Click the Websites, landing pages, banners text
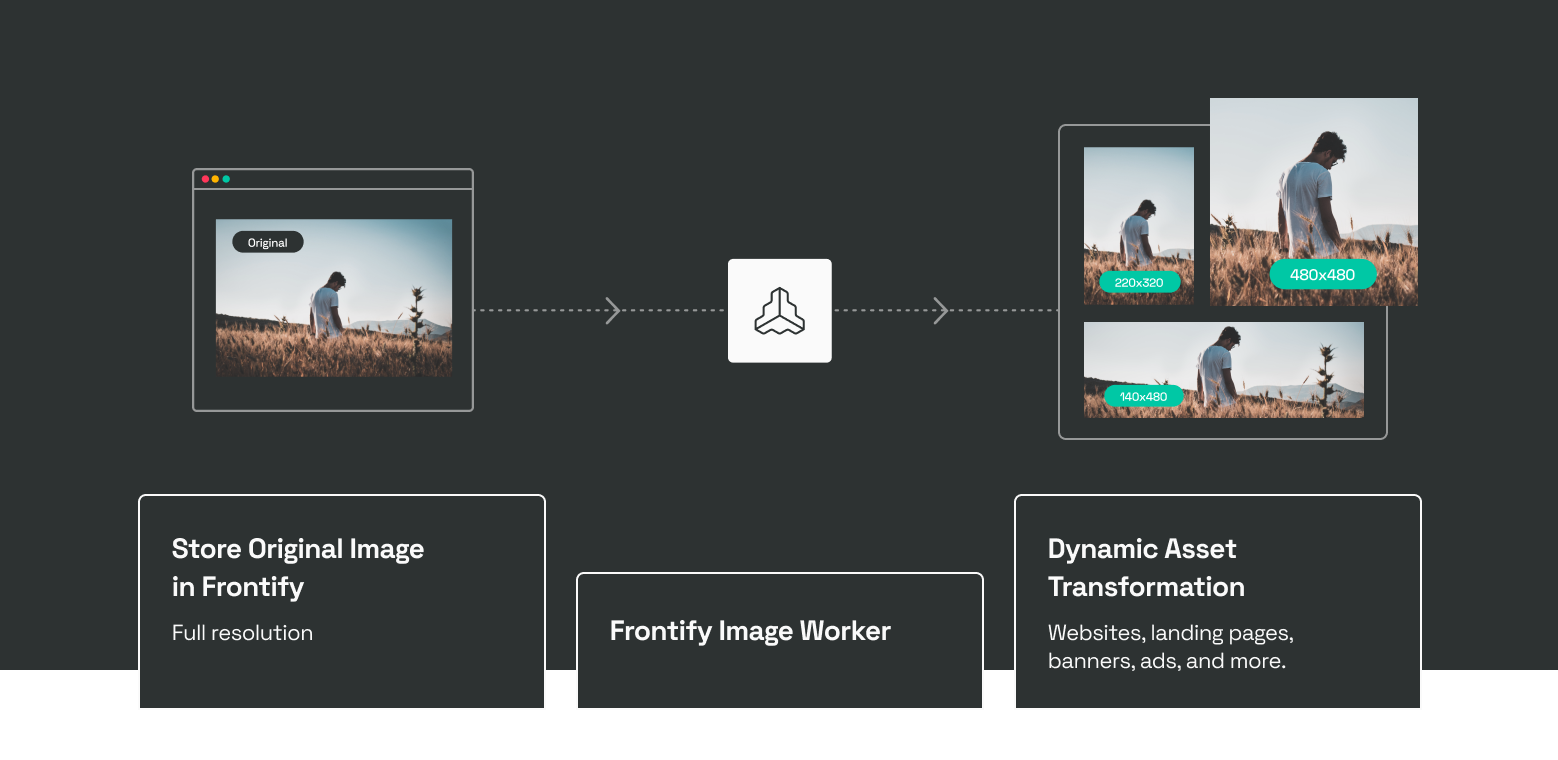 (x=1171, y=647)
